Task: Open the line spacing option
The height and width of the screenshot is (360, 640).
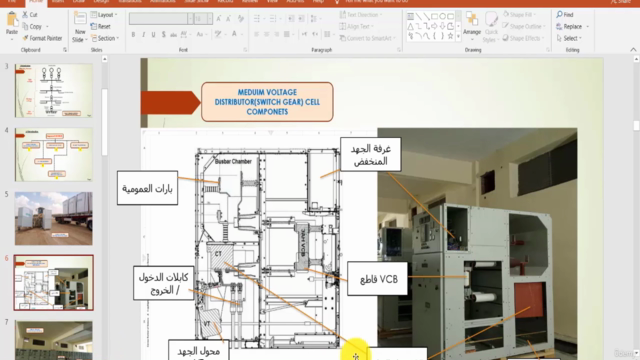Action: coord(314,19)
